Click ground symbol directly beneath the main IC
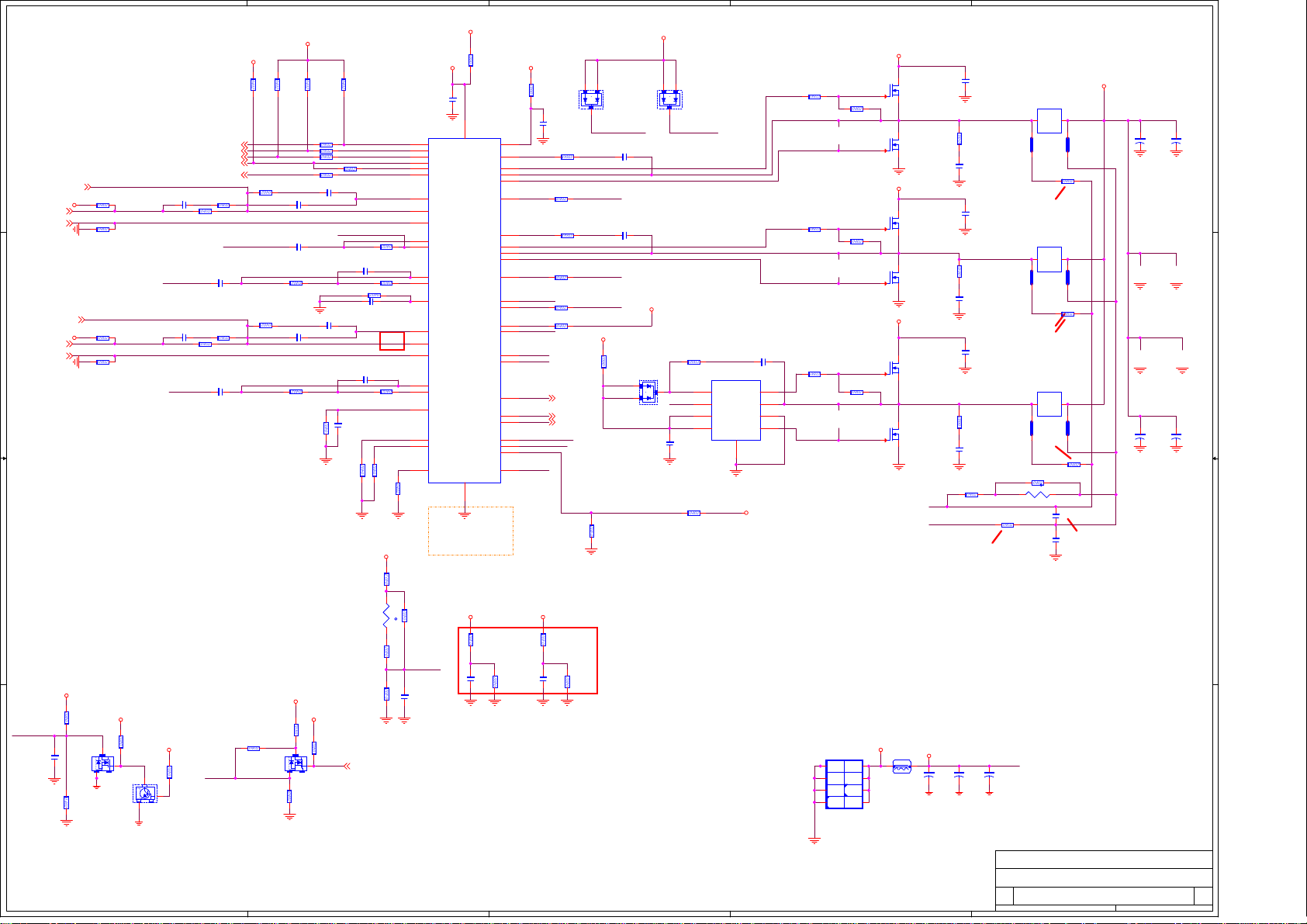The height and width of the screenshot is (924, 1307). pos(465,515)
